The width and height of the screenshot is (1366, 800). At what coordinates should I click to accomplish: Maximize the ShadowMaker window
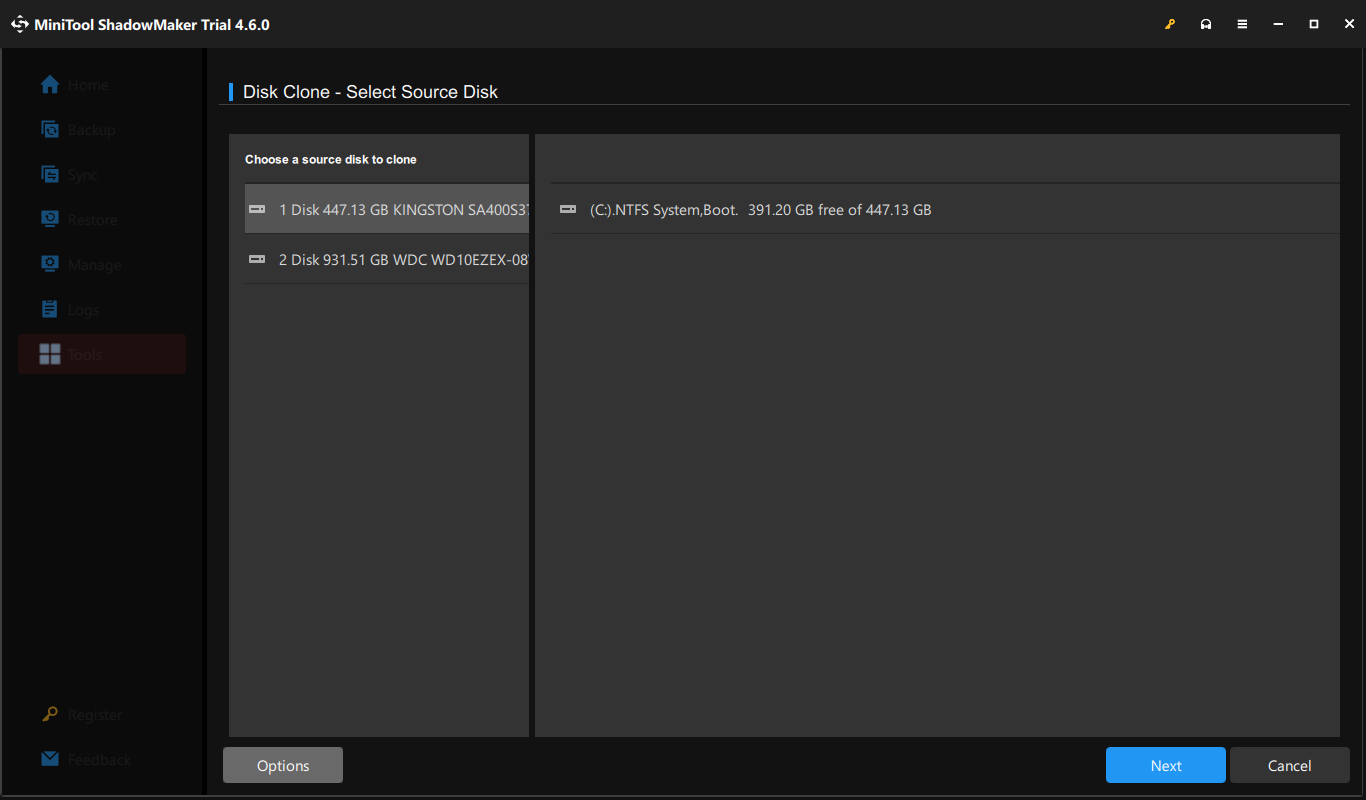click(x=1314, y=24)
